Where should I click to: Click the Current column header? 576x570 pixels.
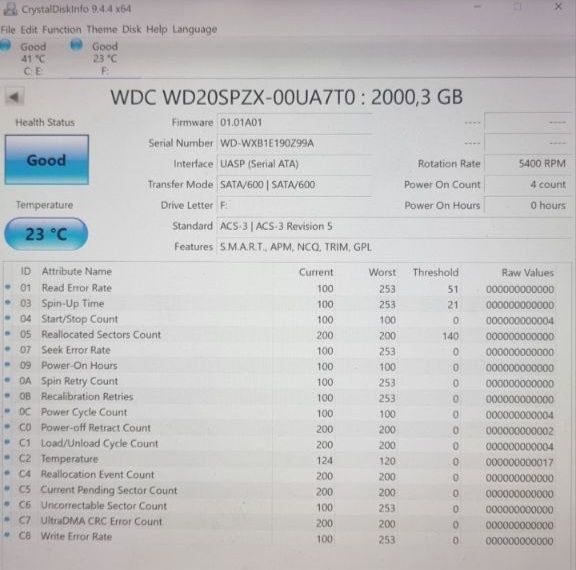click(316, 272)
